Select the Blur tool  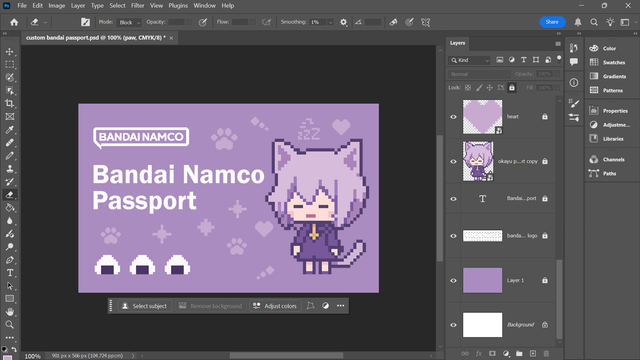9,221
